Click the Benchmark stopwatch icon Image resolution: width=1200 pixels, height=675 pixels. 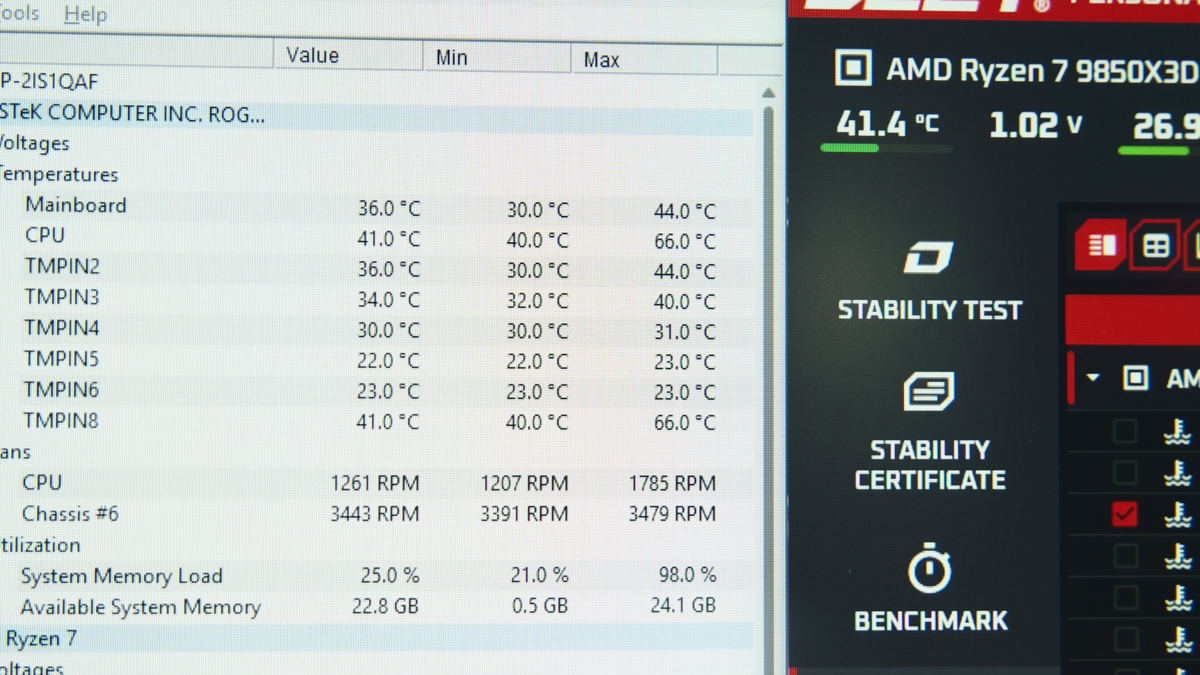tap(930, 568)
